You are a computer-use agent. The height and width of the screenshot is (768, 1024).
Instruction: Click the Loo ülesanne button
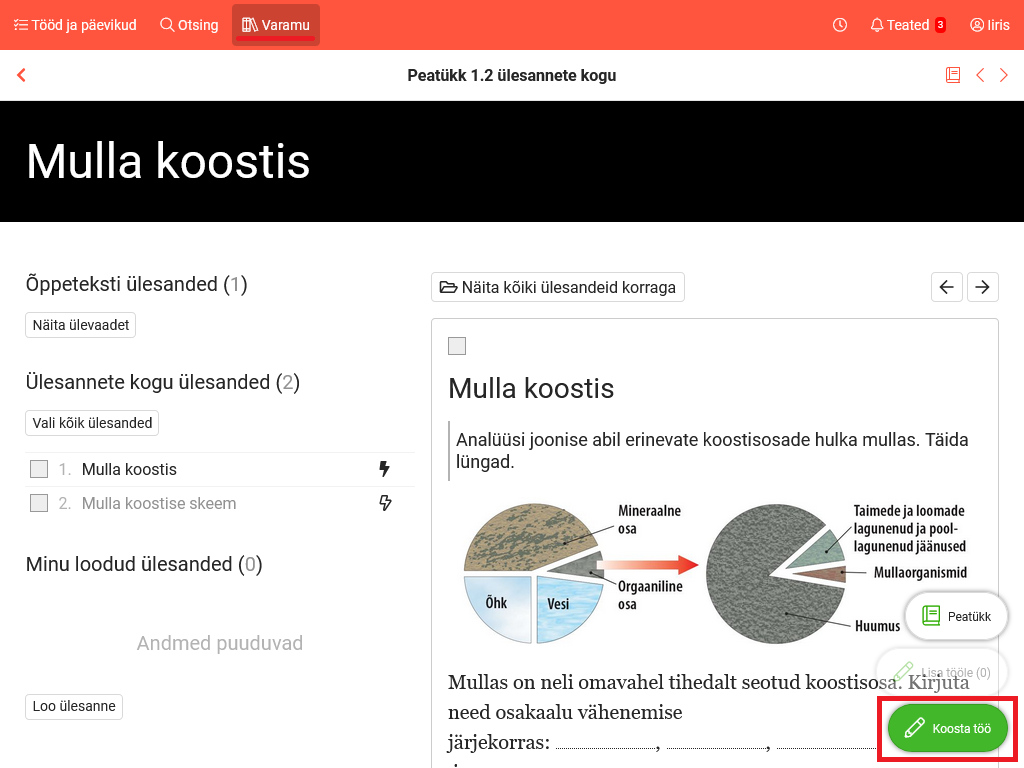click(x=74, y=706)
